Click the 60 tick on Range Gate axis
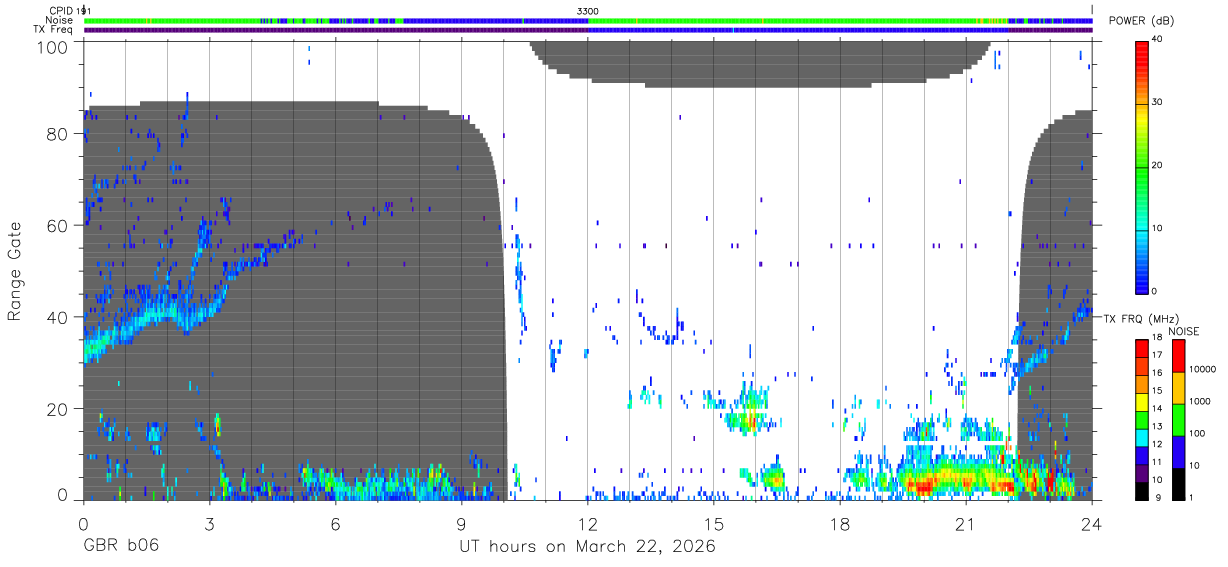The height and width of the screenshot is (567, 1228). point(58,226)
